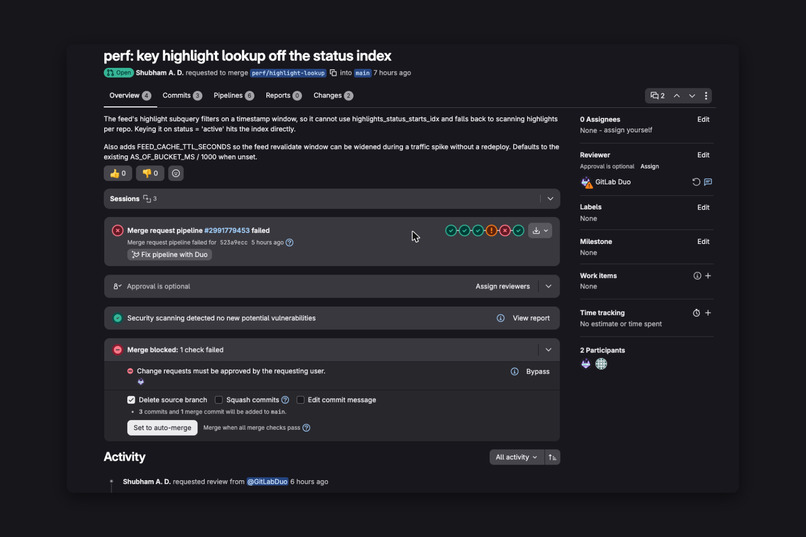Screen dimensions: 806x537
Task: Open the Changes tab
Action: pyautogui.click(x=333, y=96)
